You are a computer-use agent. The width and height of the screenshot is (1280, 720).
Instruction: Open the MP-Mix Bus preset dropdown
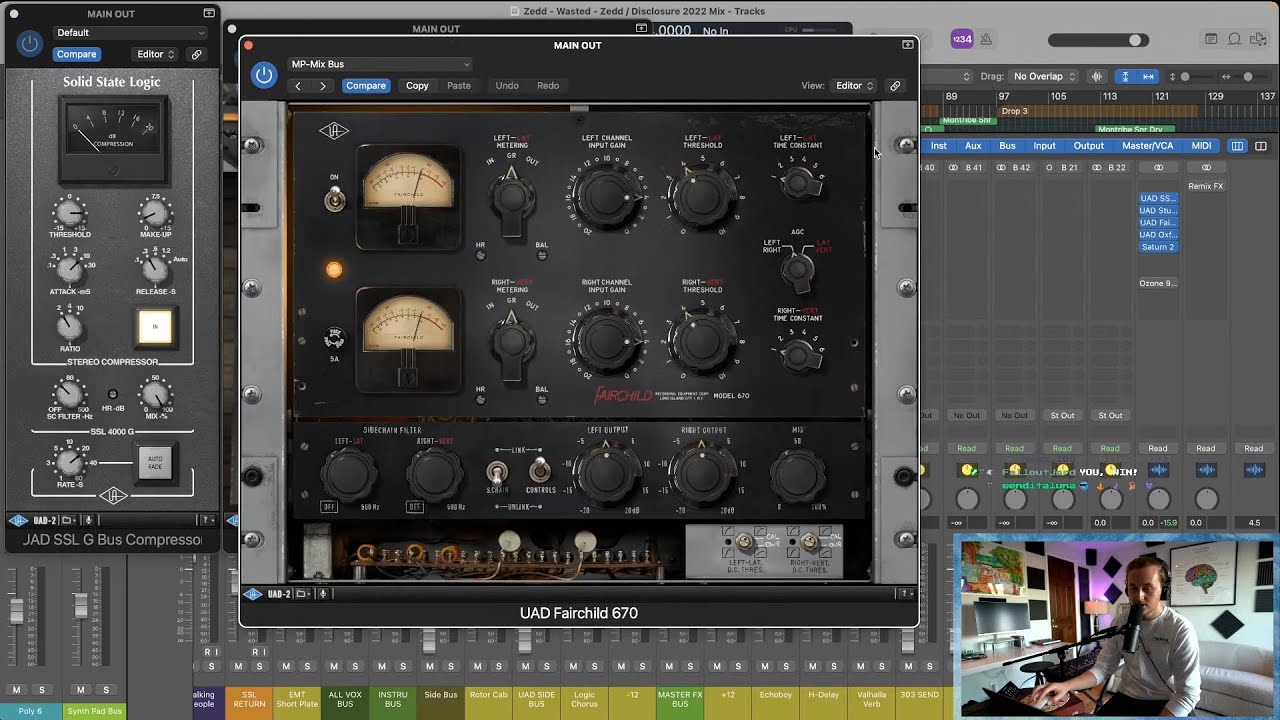coord(379,64)
